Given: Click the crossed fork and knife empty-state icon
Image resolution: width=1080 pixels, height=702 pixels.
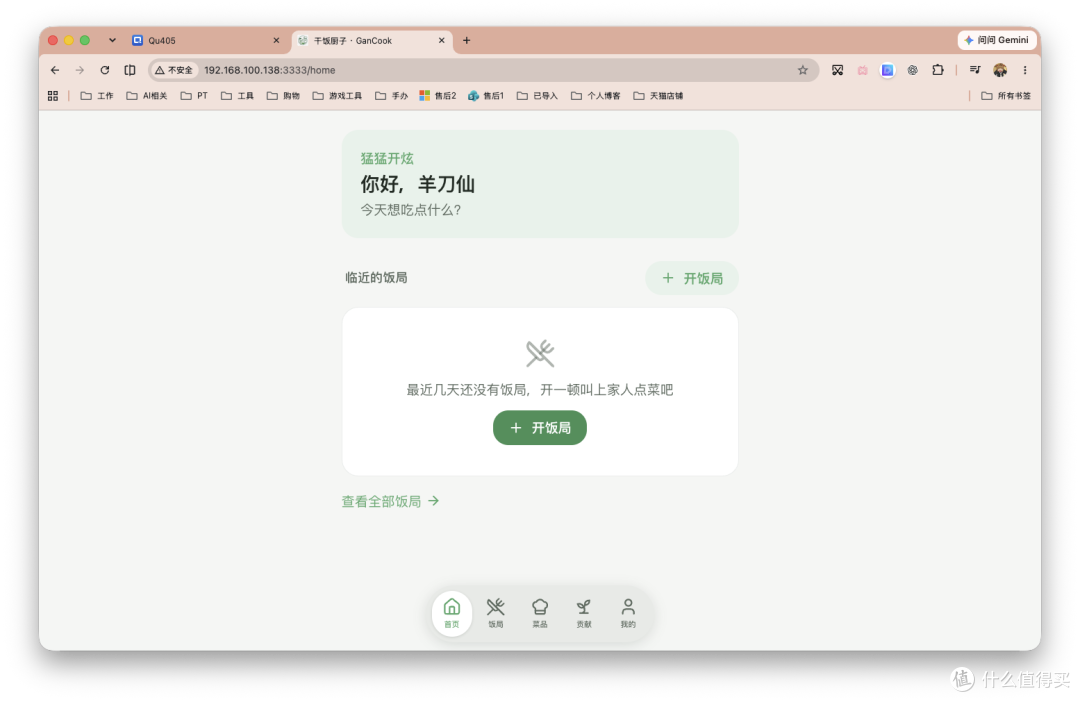Looking at the screenshot, I should 540,353.
